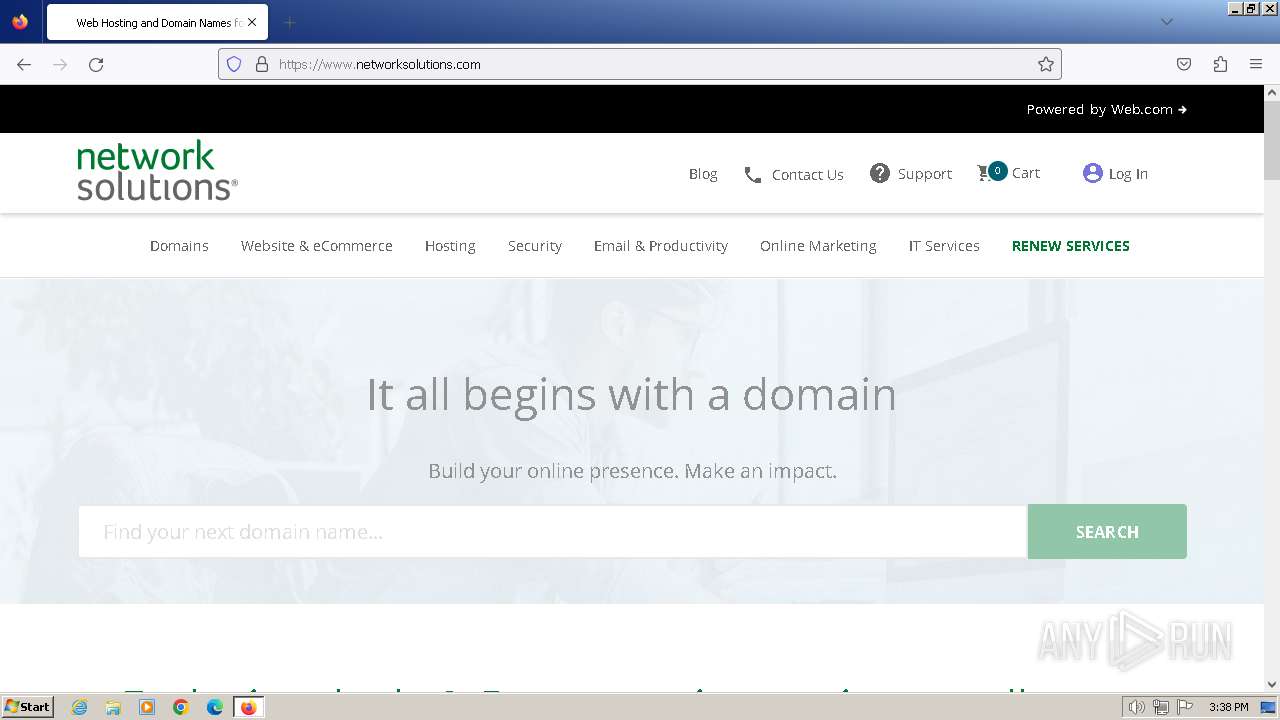Follow the Powered by Web.com link
Viewport: 1280px width, 720px height.
tap(1106, 109)
